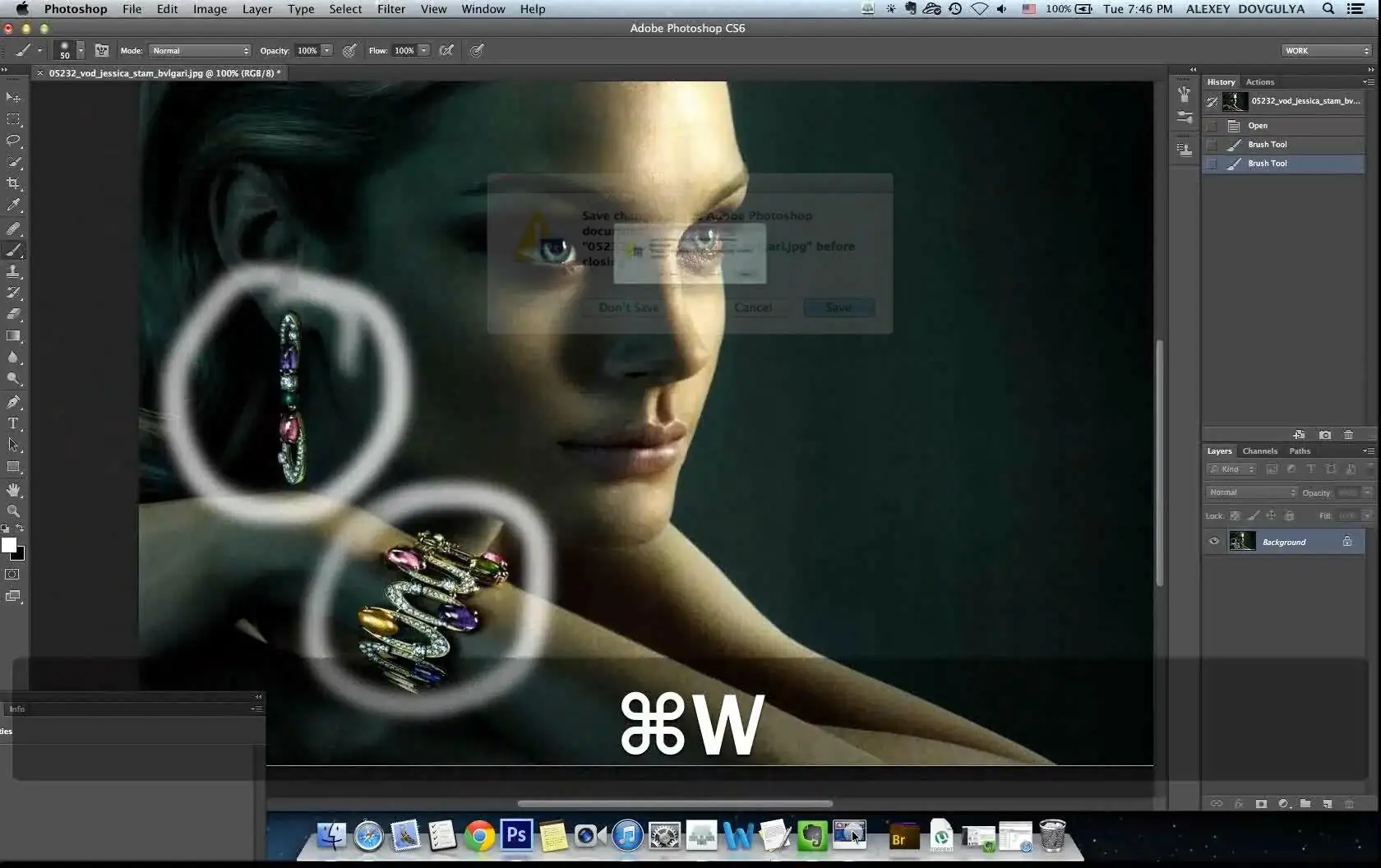Viewport: 1381px width, 868px height.
Task: Select the Dodge tool
Action: [x=13, y=379]
